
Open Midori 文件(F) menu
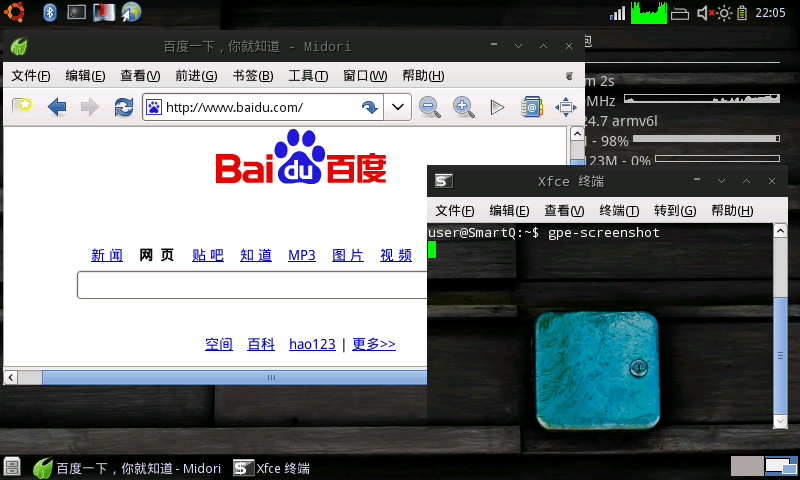(x=31, y=76)
